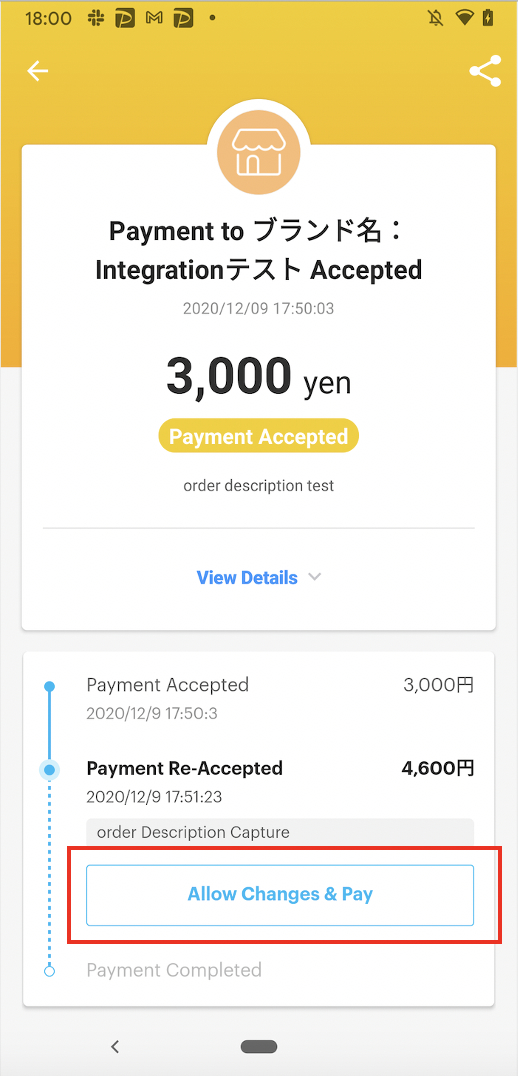
Task: Tap the first PayPay notification icon
Action: [x=125, y=19]
